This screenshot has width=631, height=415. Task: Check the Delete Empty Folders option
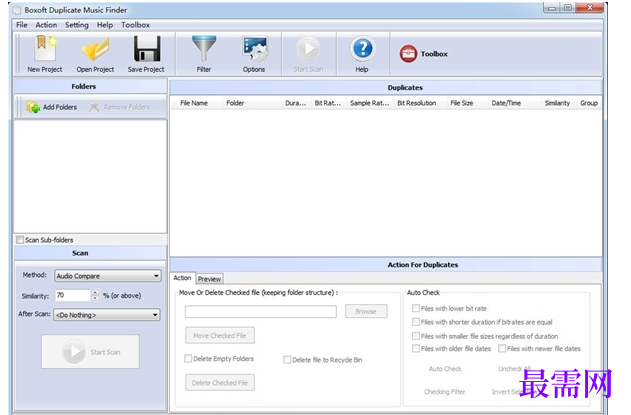tap(188, 358)
